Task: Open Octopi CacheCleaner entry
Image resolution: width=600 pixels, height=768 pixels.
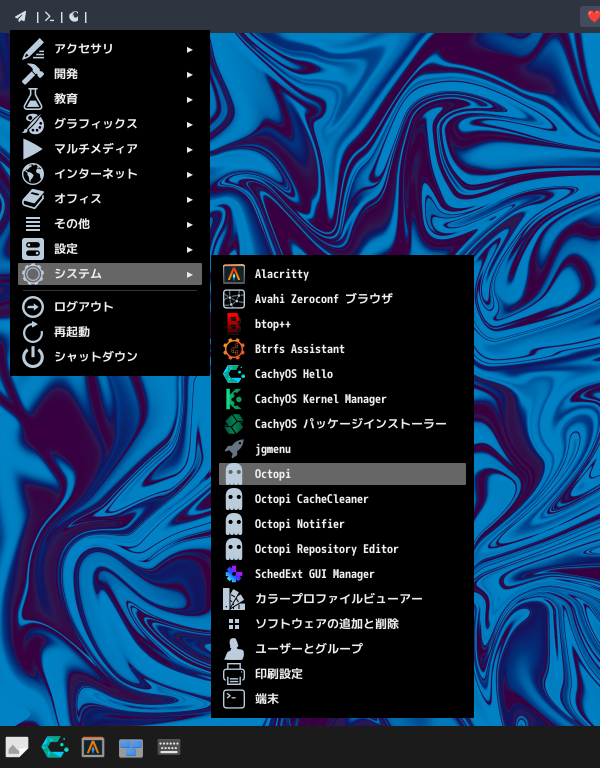Action: pos(342,499)
